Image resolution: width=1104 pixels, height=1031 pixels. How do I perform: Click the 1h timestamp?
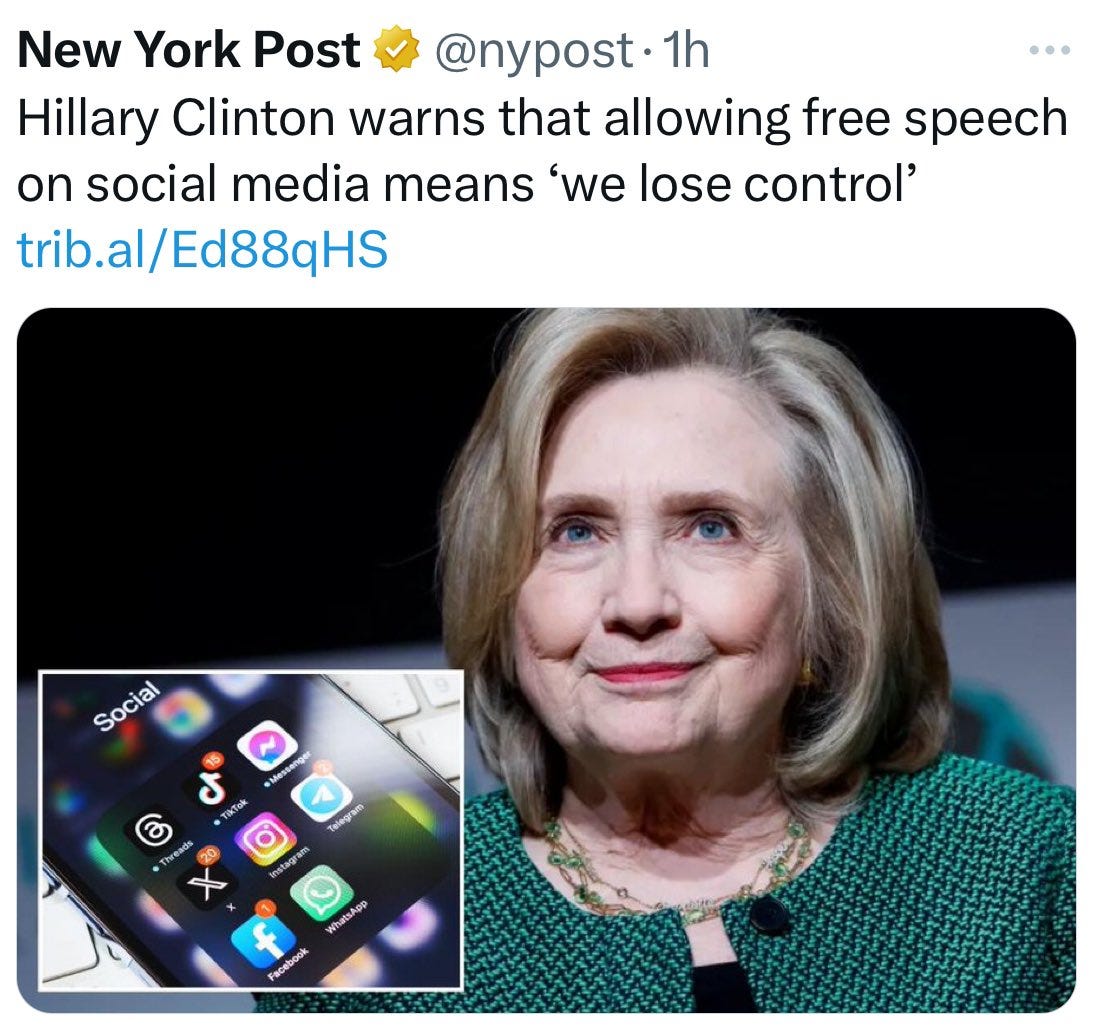[687, 50]
